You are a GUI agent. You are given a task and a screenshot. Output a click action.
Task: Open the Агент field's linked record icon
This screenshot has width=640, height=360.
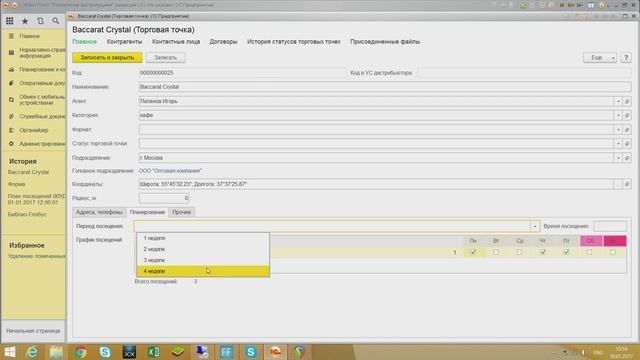[627, 101]
